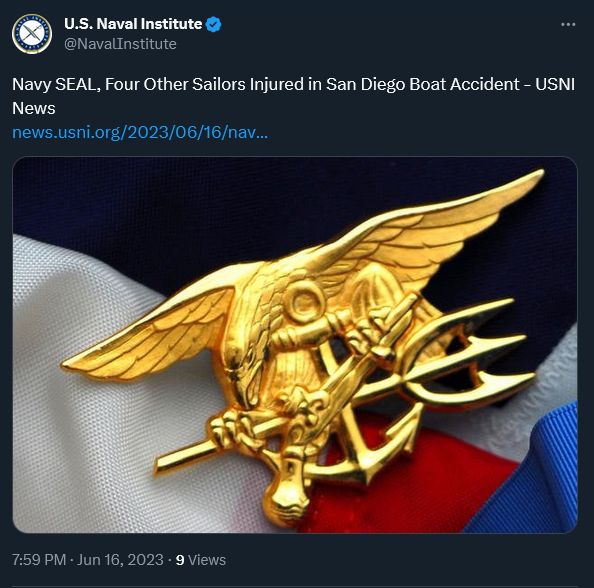
Task: Click the 7:59 PM timestamp
Action: tap(39, 560)
